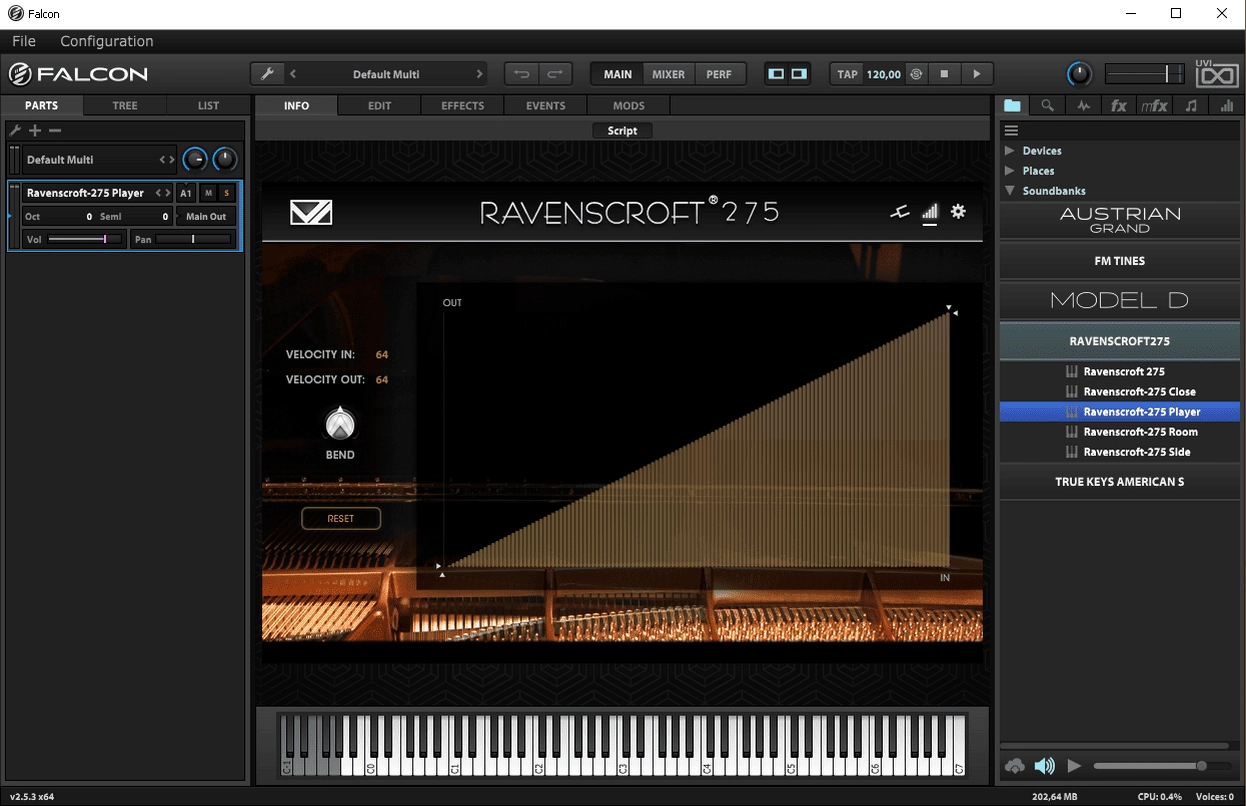The image size is (1246, 806).
Task: Click the master volume knob in header
Action: 1079,74
